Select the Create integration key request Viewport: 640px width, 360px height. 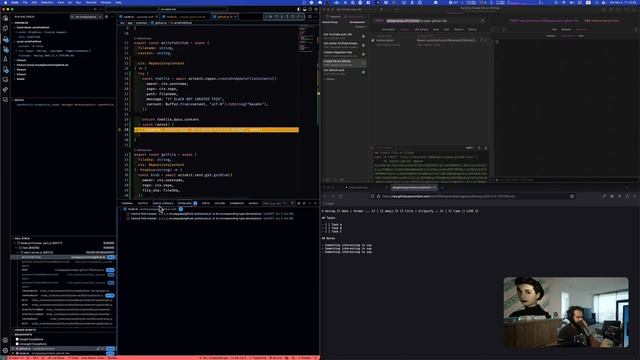coord(344,53)
